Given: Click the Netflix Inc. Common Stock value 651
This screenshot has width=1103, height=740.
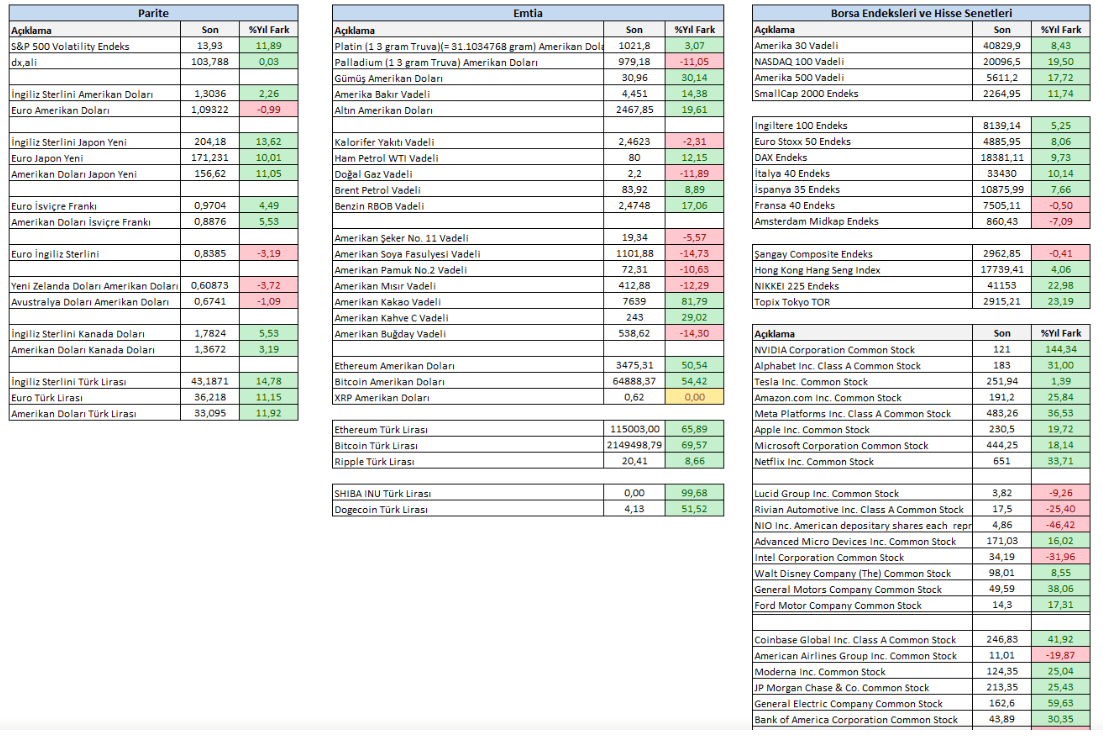Looking at the screenshot, I should [1002, 461].
